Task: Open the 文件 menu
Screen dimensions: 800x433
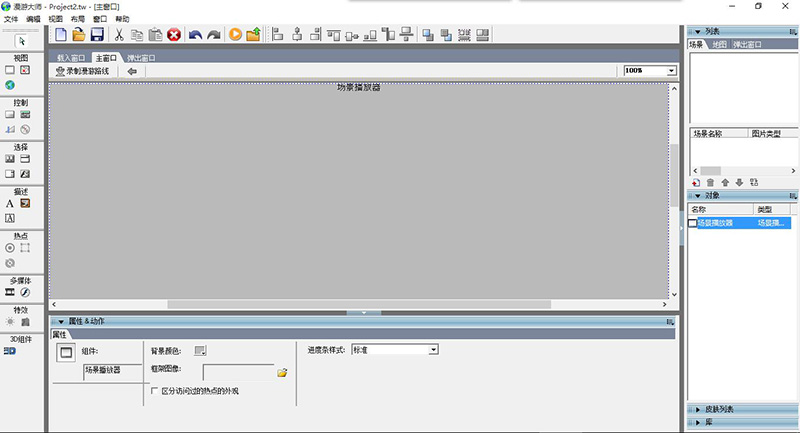Action: (x=11, y=19)
